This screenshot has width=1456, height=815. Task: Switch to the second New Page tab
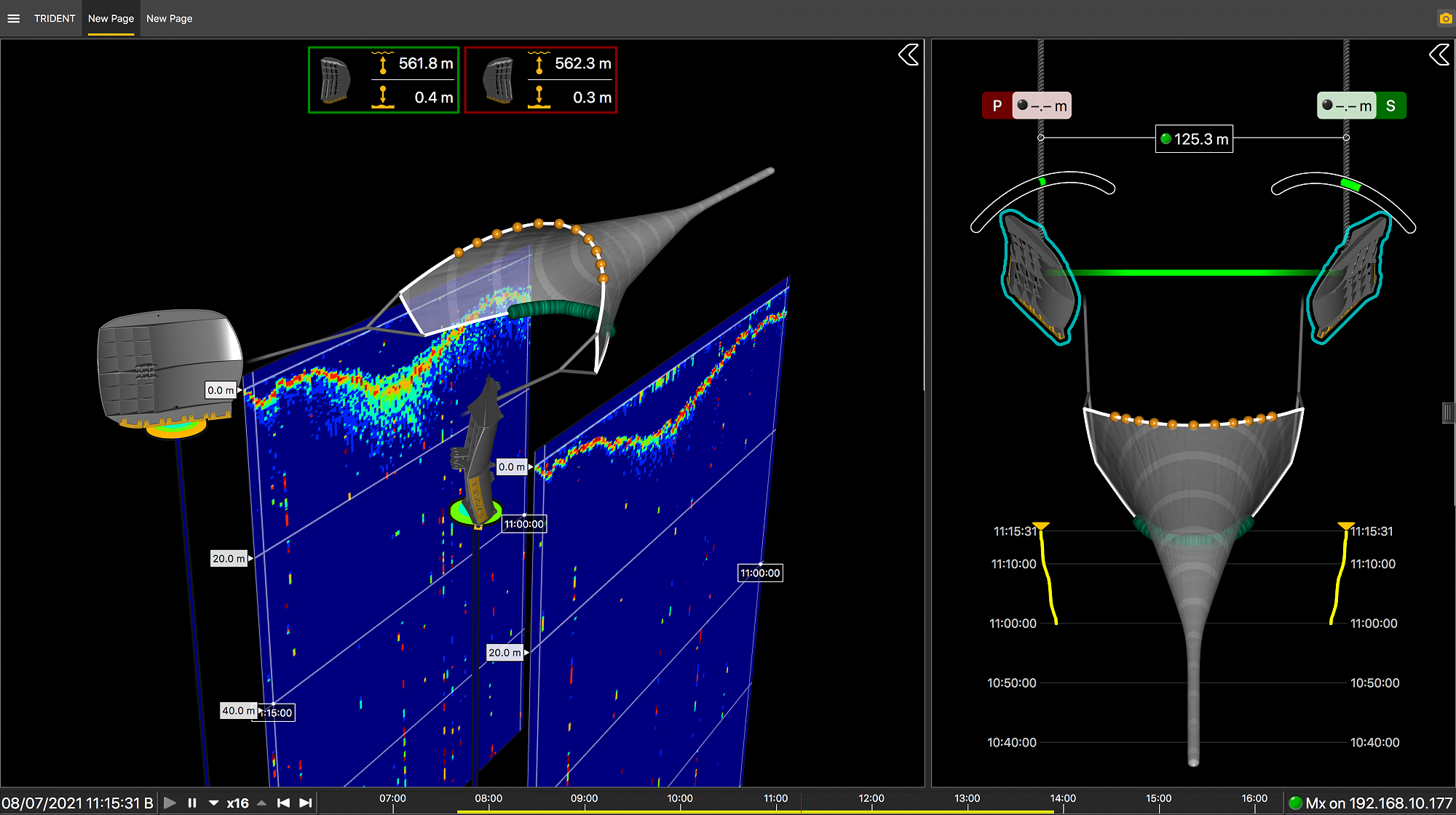(x=169, y=19)
